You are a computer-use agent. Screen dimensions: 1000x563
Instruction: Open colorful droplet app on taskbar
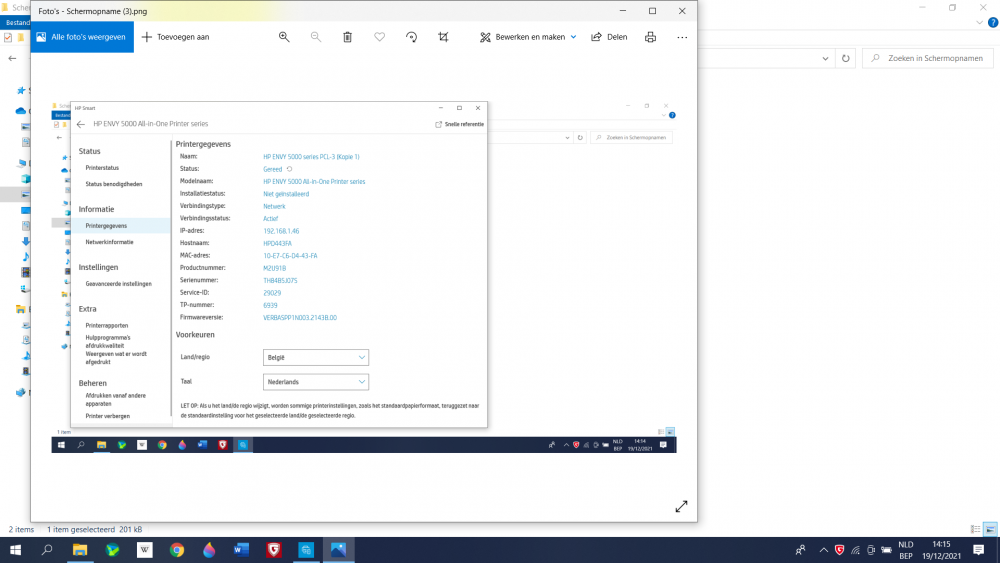coord(209,550)
